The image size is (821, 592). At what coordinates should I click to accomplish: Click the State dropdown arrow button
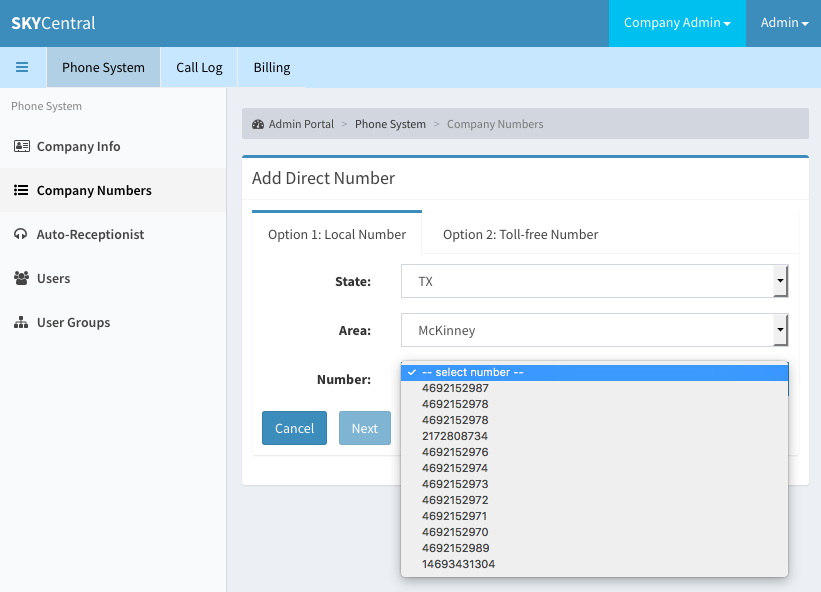[780, 281]
